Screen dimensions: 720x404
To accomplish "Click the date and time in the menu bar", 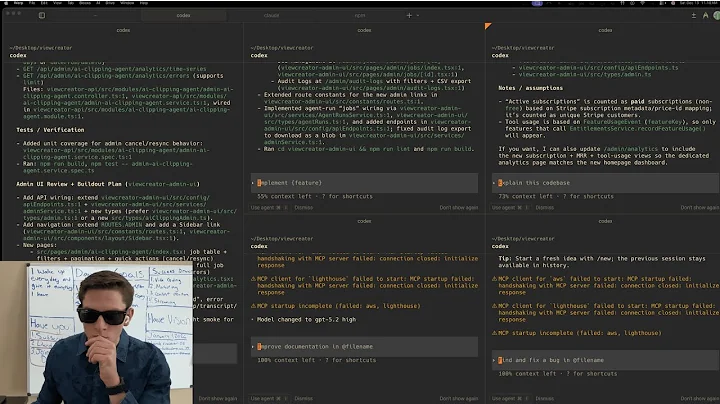I will [699, 3].
